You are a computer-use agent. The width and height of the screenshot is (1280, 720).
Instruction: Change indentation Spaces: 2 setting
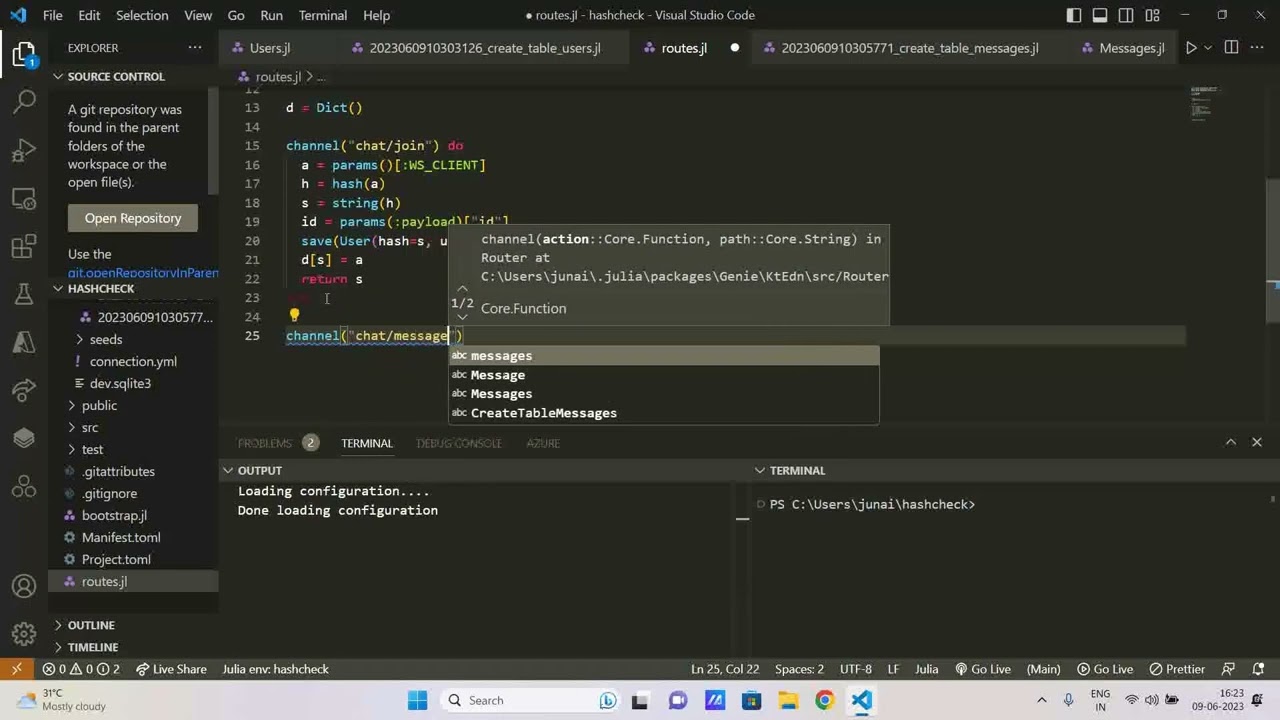click(x=799, y=669)
